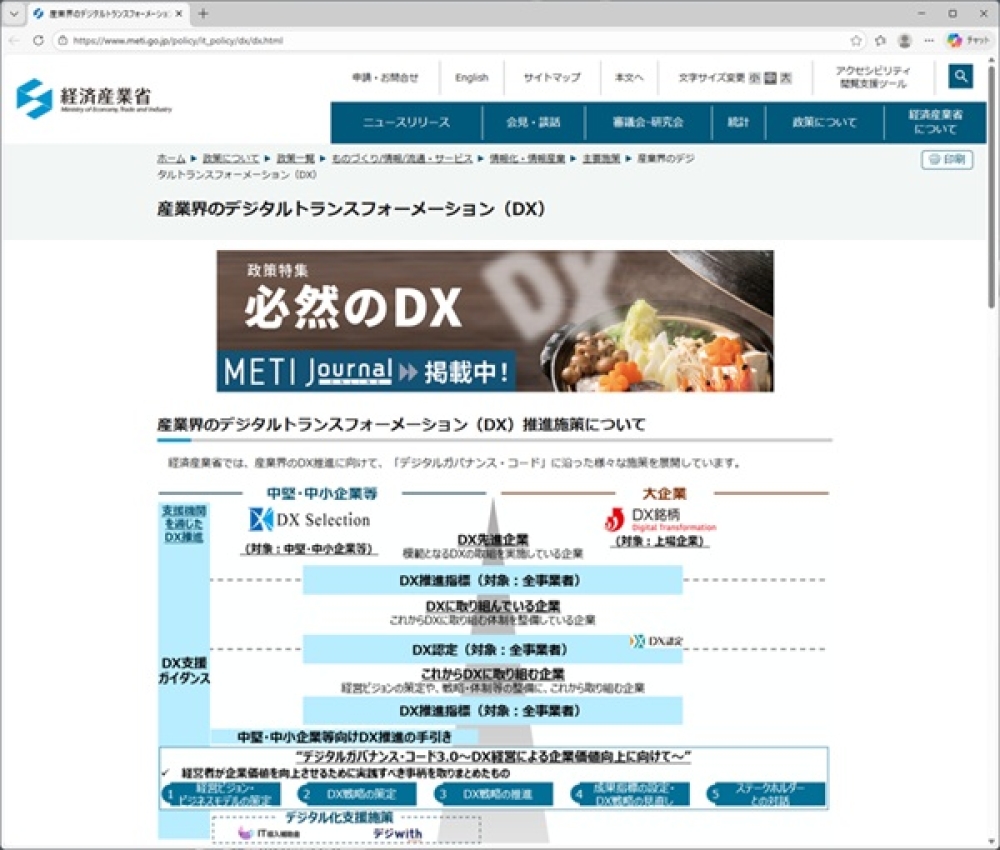Open the site search magnifier icon

960,76
